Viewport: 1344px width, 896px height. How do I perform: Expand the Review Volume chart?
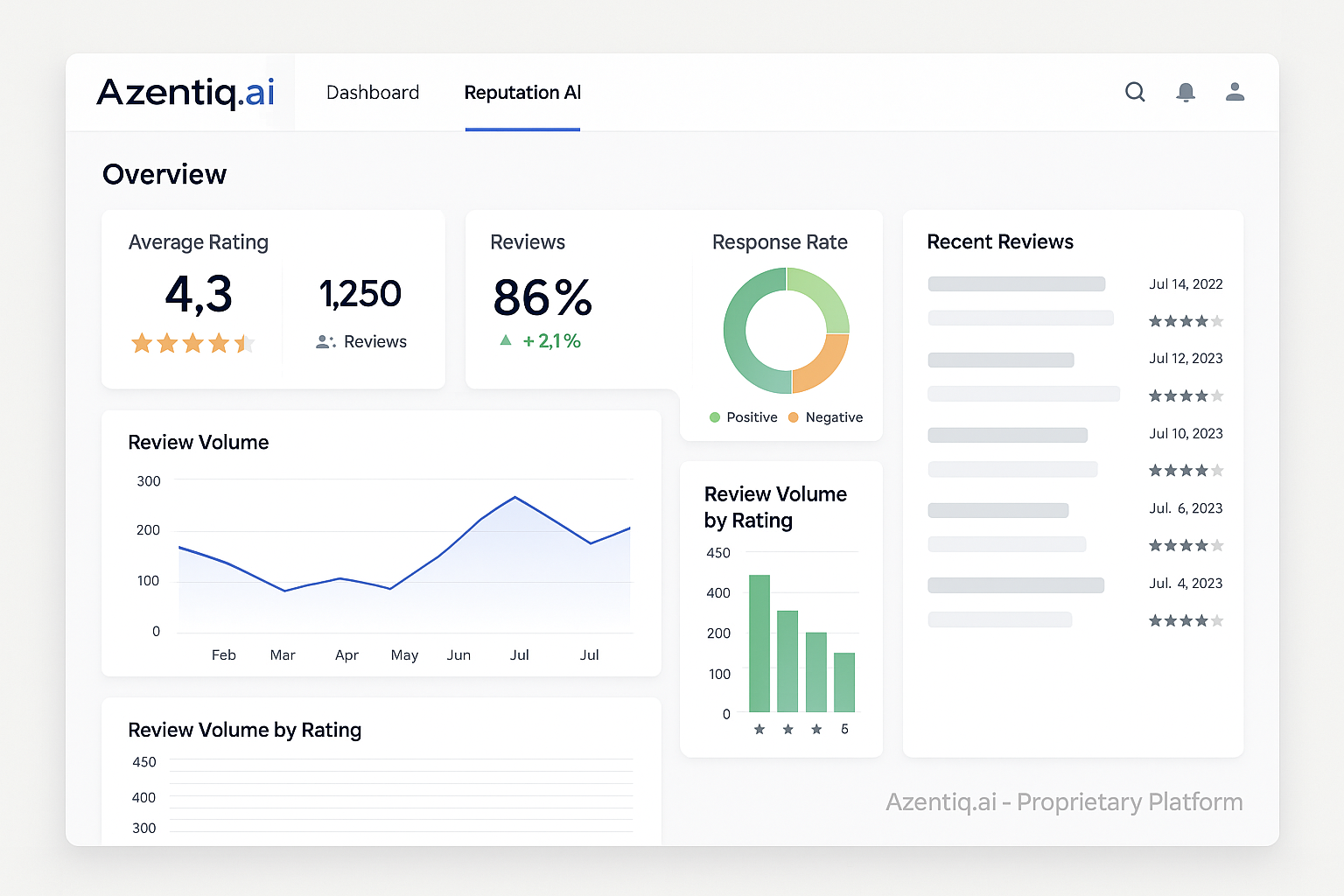click(199, 443)
